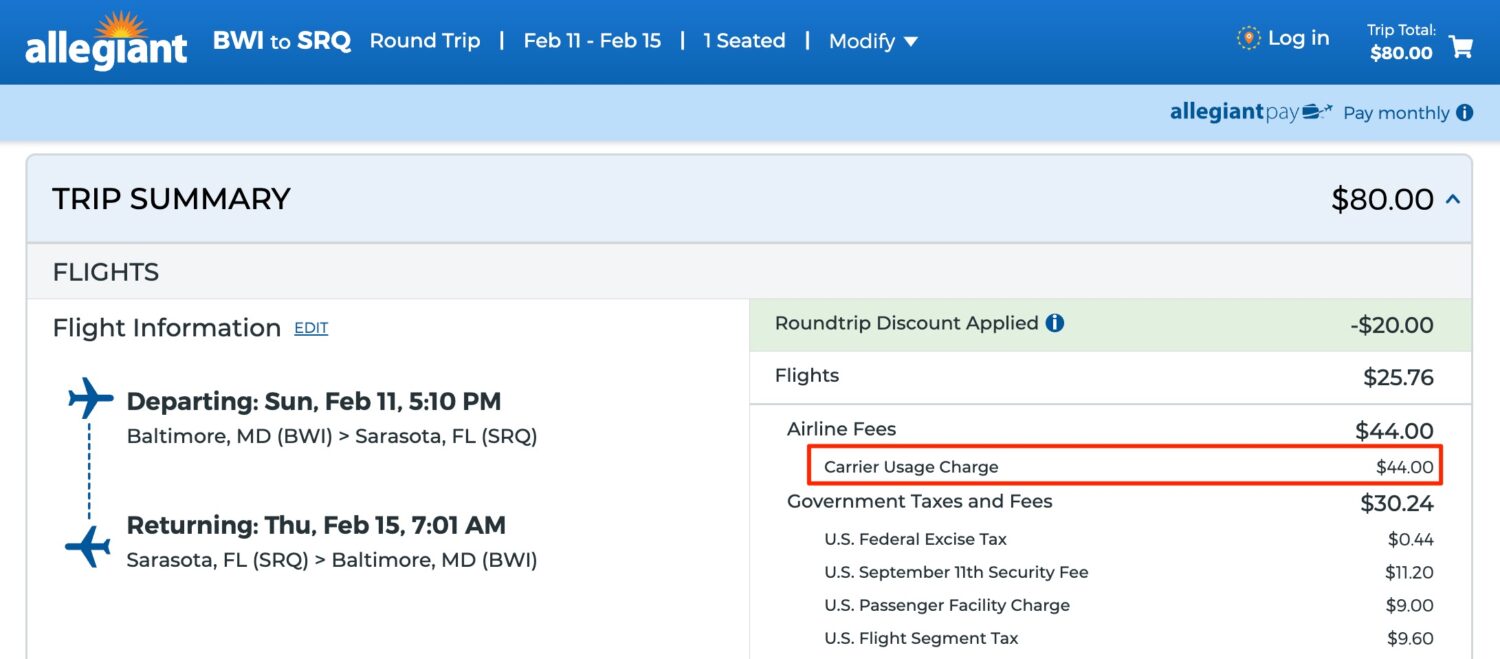Click the AllegiantPay suitcase-and-plane icon

pyautogui.click(x=1315, y=111)
